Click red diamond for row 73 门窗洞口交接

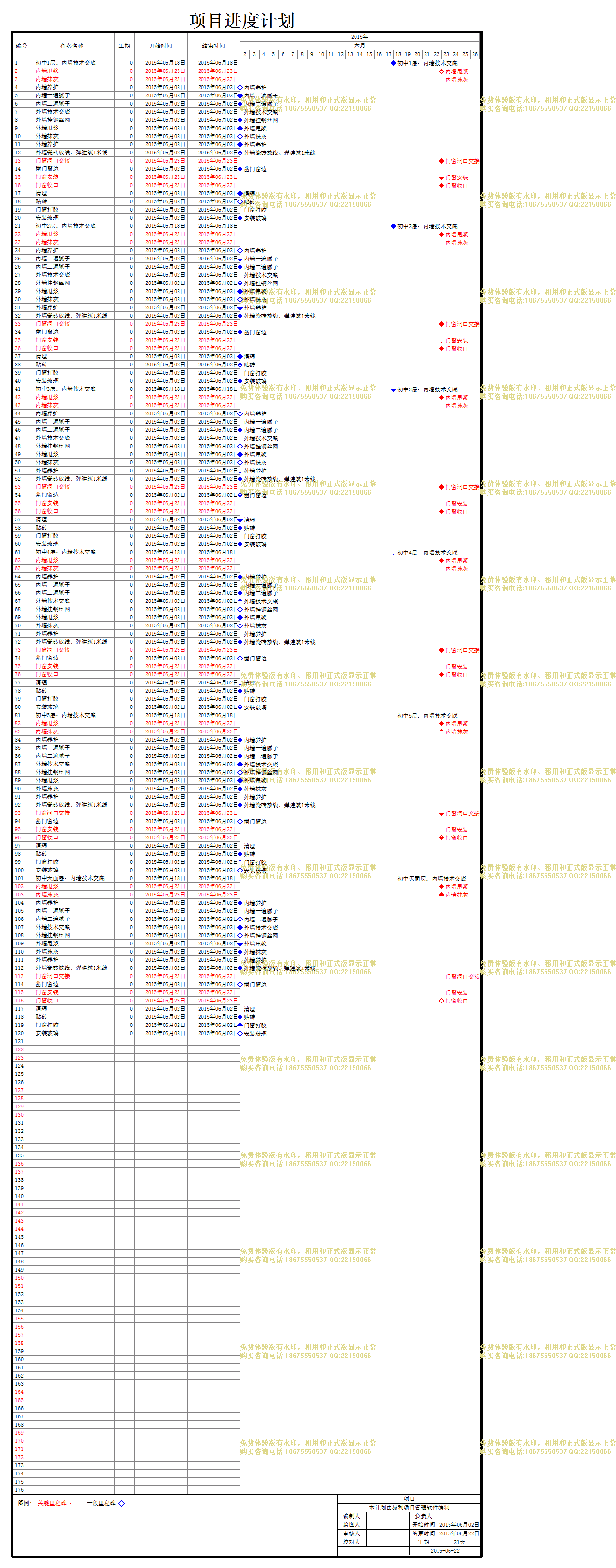click(442, 651)
